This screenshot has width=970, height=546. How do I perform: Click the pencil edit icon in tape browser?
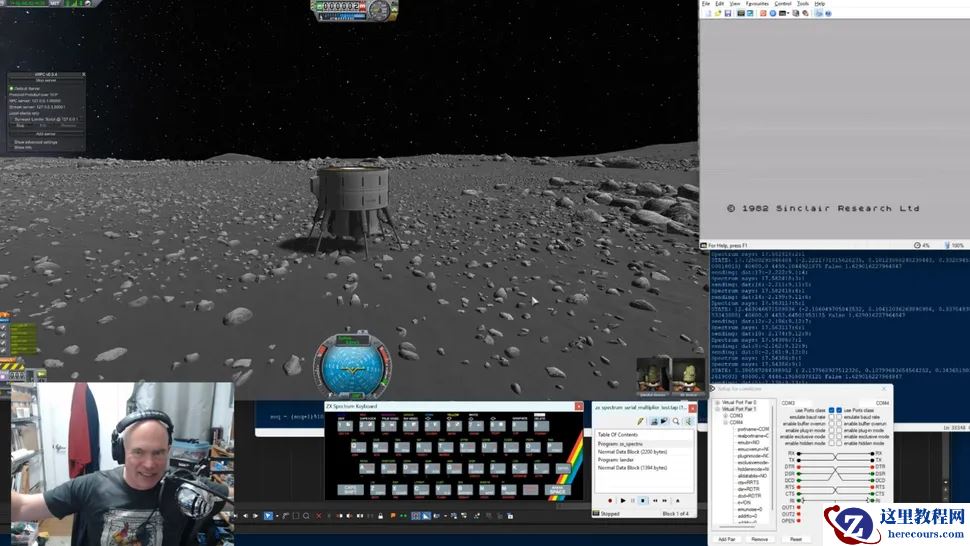(640, 421)
